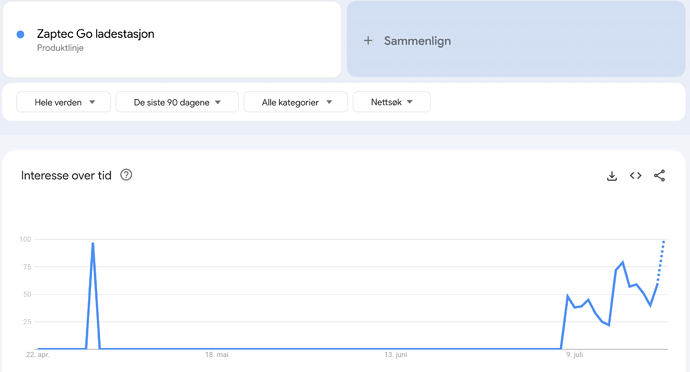This screenshot has width=690, height=372.
Task: Edit the Zaptec Go ladestasjon search term
Action: click(x=95, y=34)
